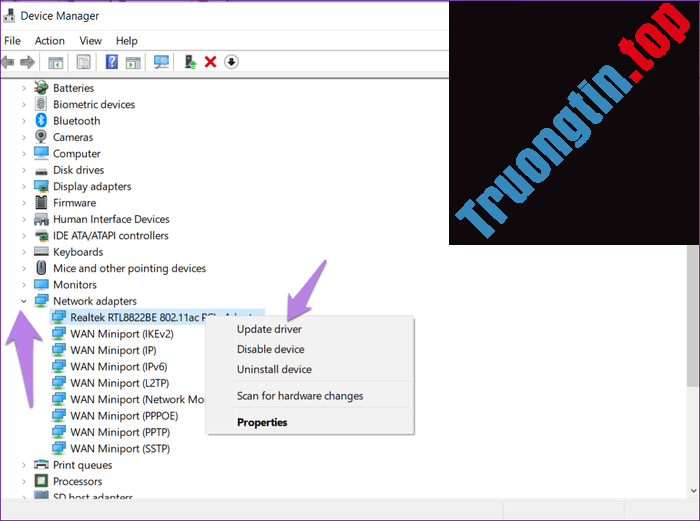Click the Bluetooth category icon
This screenshot has width=700, height=521.
tap(41, 120)
